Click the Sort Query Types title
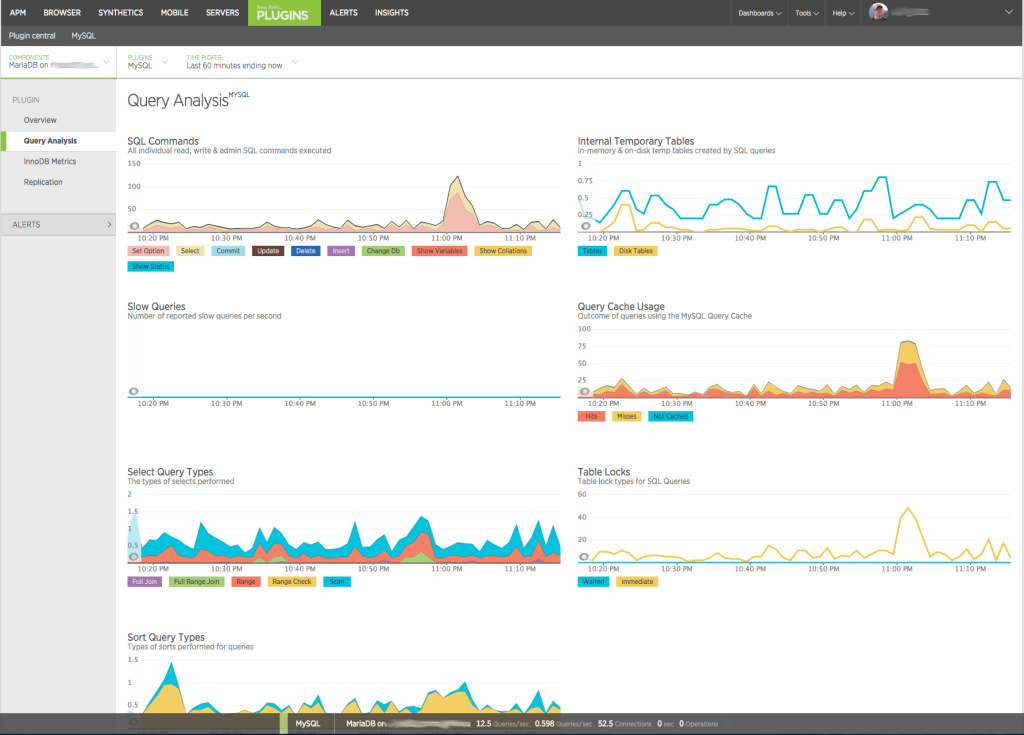 (x=166, y=637)
